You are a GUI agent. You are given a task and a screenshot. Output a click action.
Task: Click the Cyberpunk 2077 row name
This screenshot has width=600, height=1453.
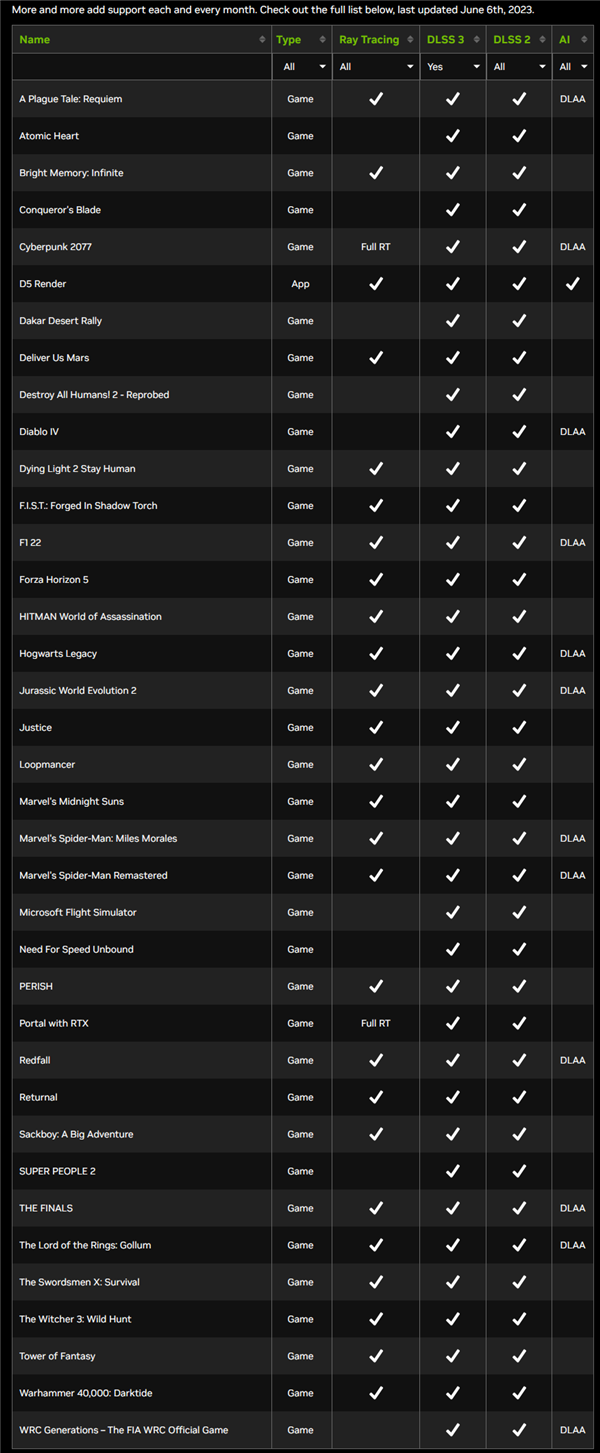tap(56, 247)
